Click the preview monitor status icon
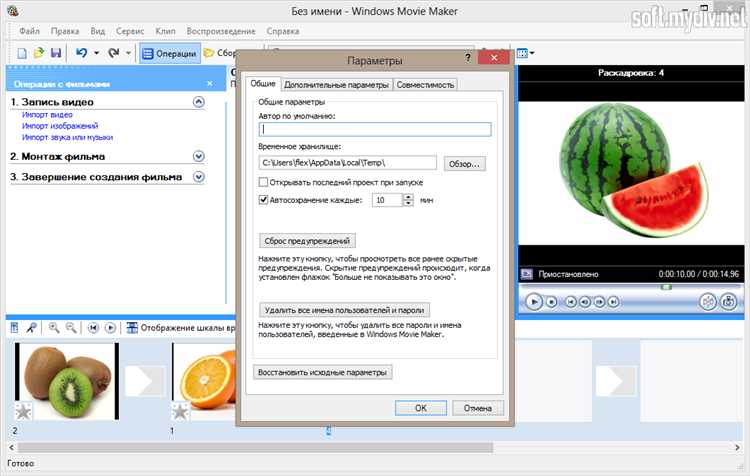Viewport: 750px width, 476px height. pos(527,274)
